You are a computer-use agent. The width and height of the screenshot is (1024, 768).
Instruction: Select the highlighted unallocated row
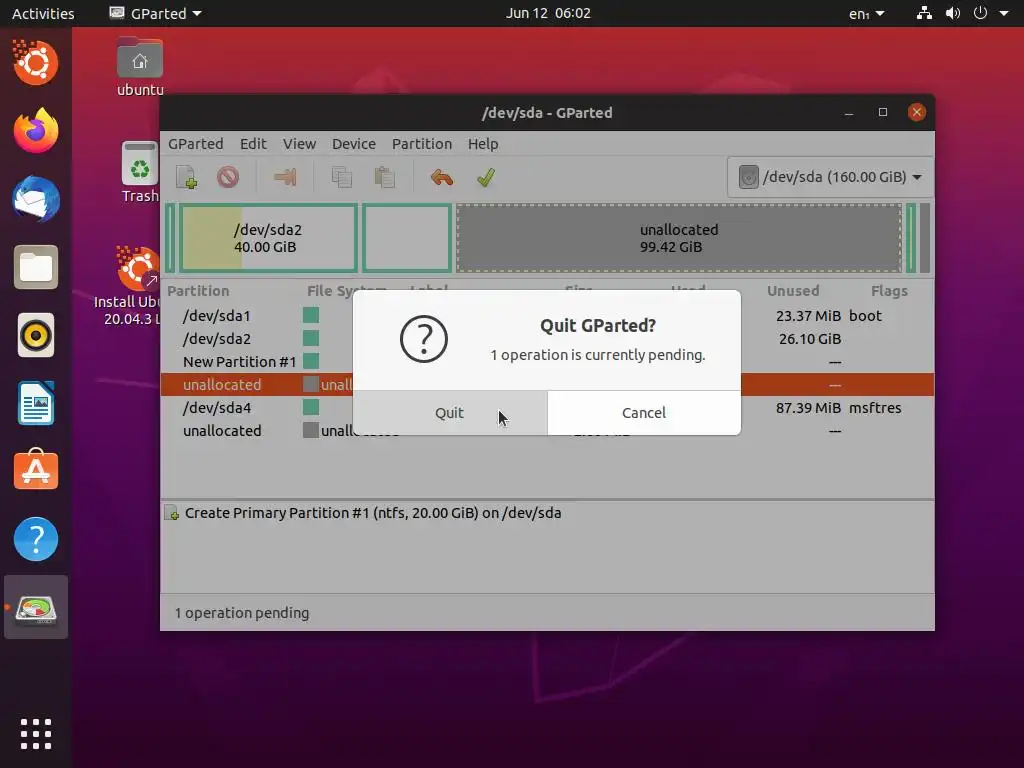(547, 385)
